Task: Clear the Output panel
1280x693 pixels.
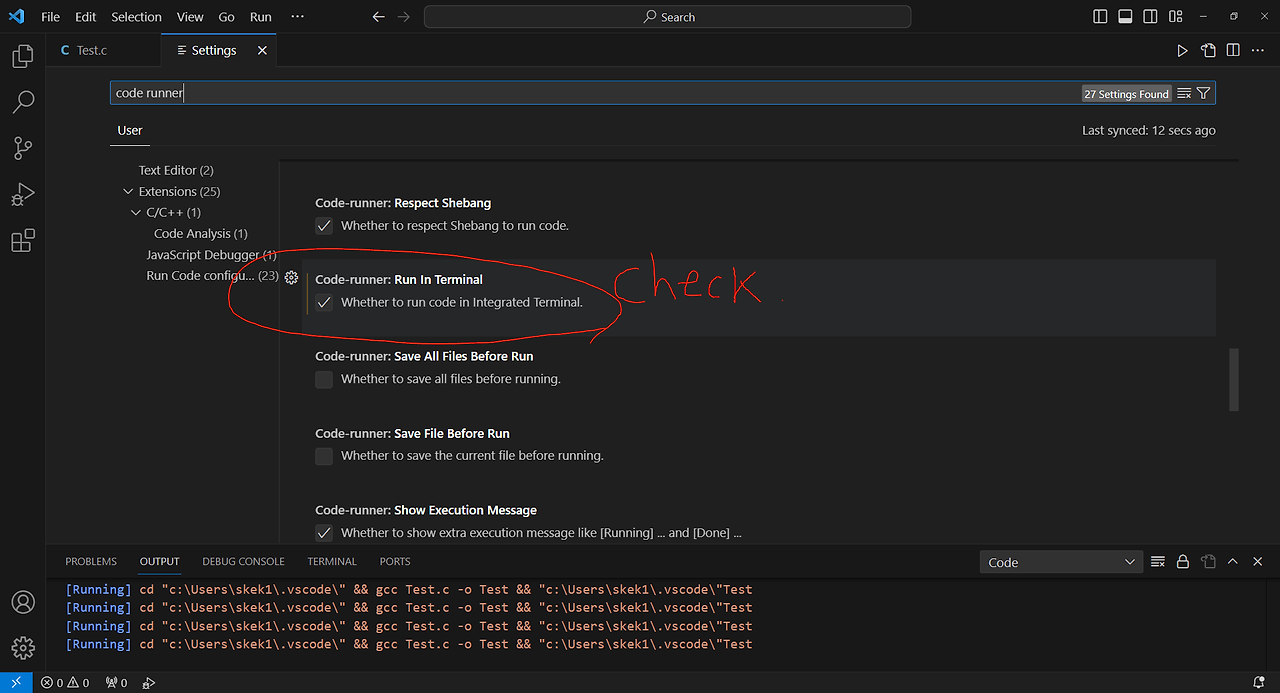Action: point(1158,562)
